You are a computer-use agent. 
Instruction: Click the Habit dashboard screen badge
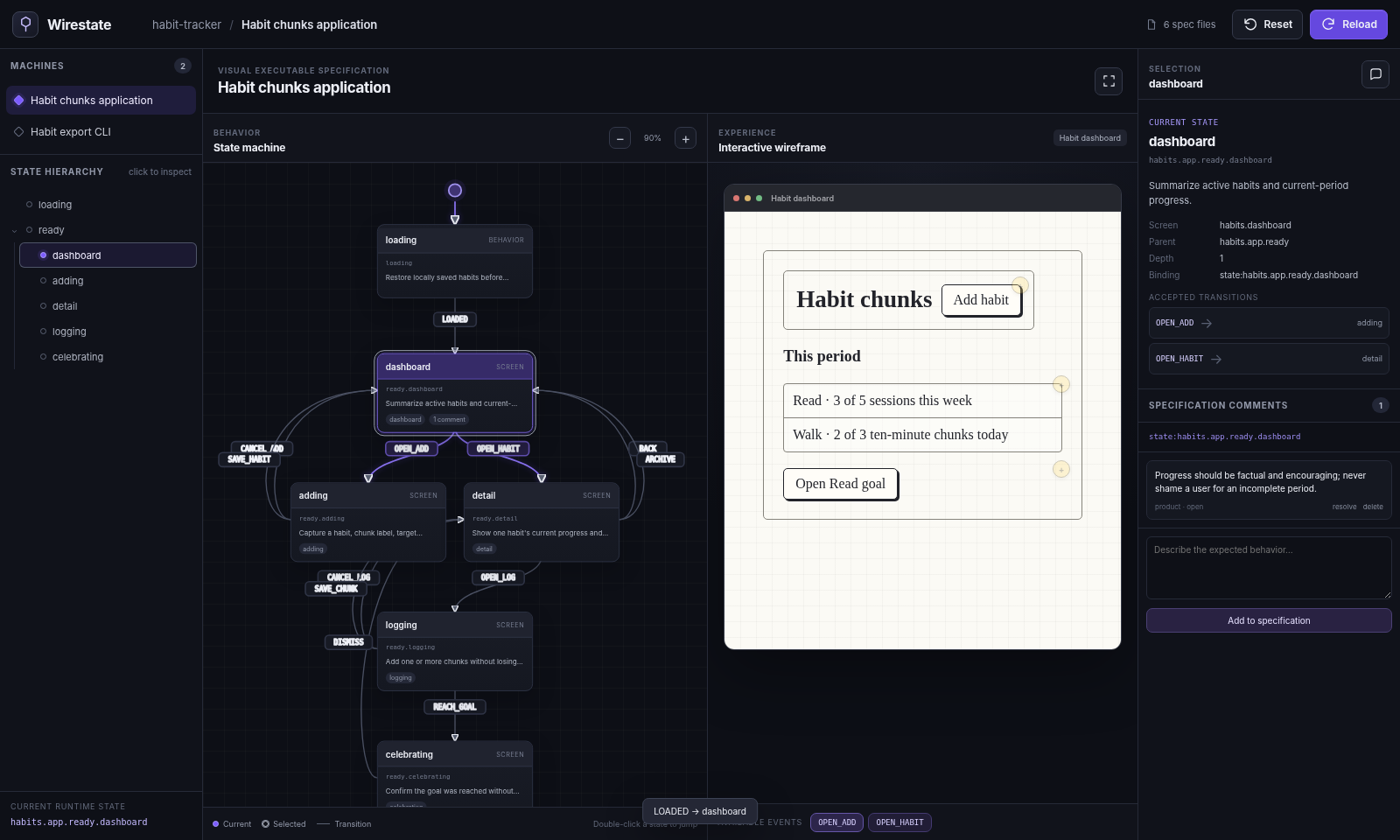(1089, 138)
